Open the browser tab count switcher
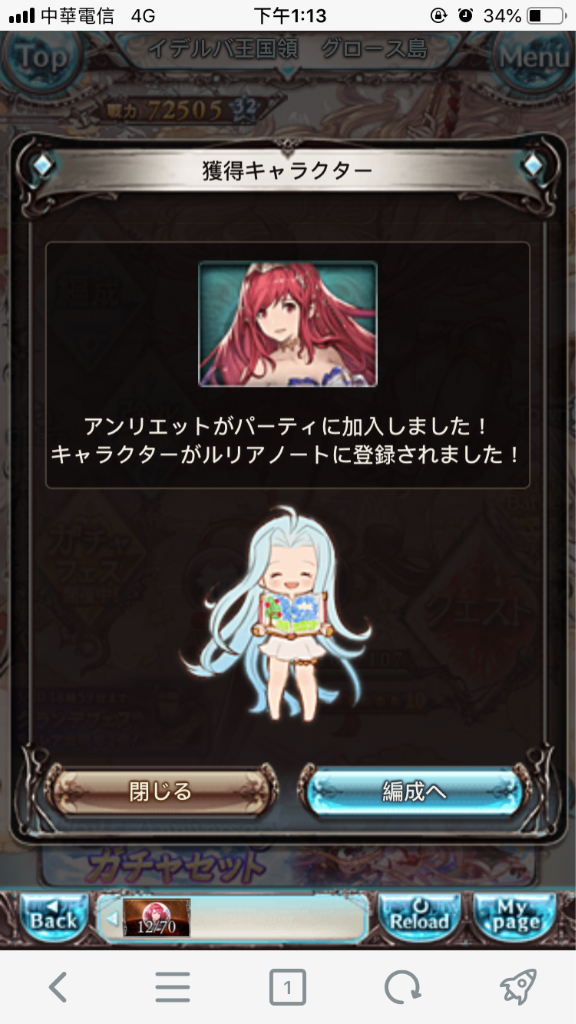The image size is (576, 1024). pos(287,986)
